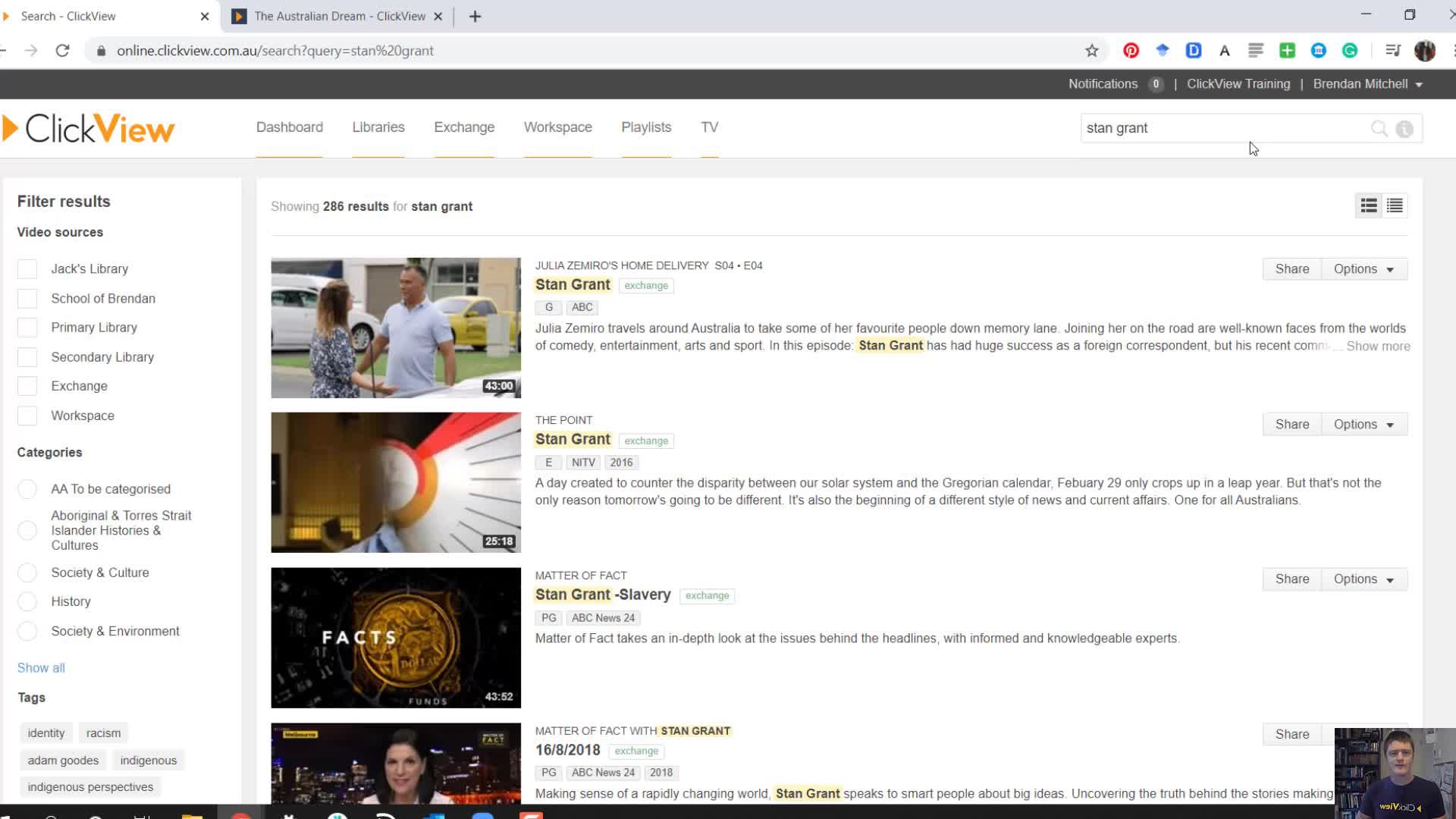Viewport: 1456px width, 819px height.
Task: Open a new browser tab
Action: click(x=475, y=16)
